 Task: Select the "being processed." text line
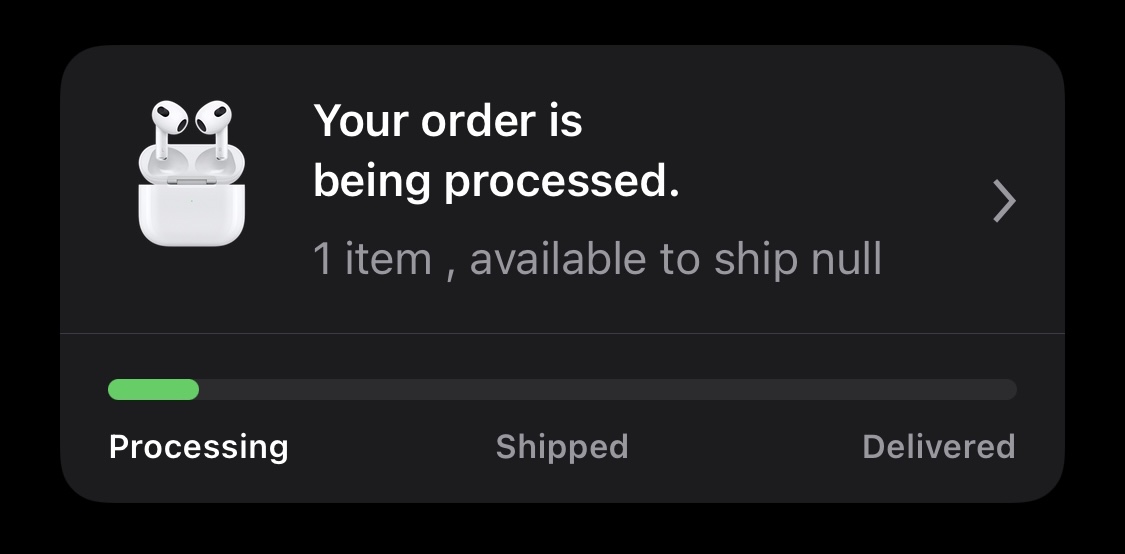pos(496,182)
